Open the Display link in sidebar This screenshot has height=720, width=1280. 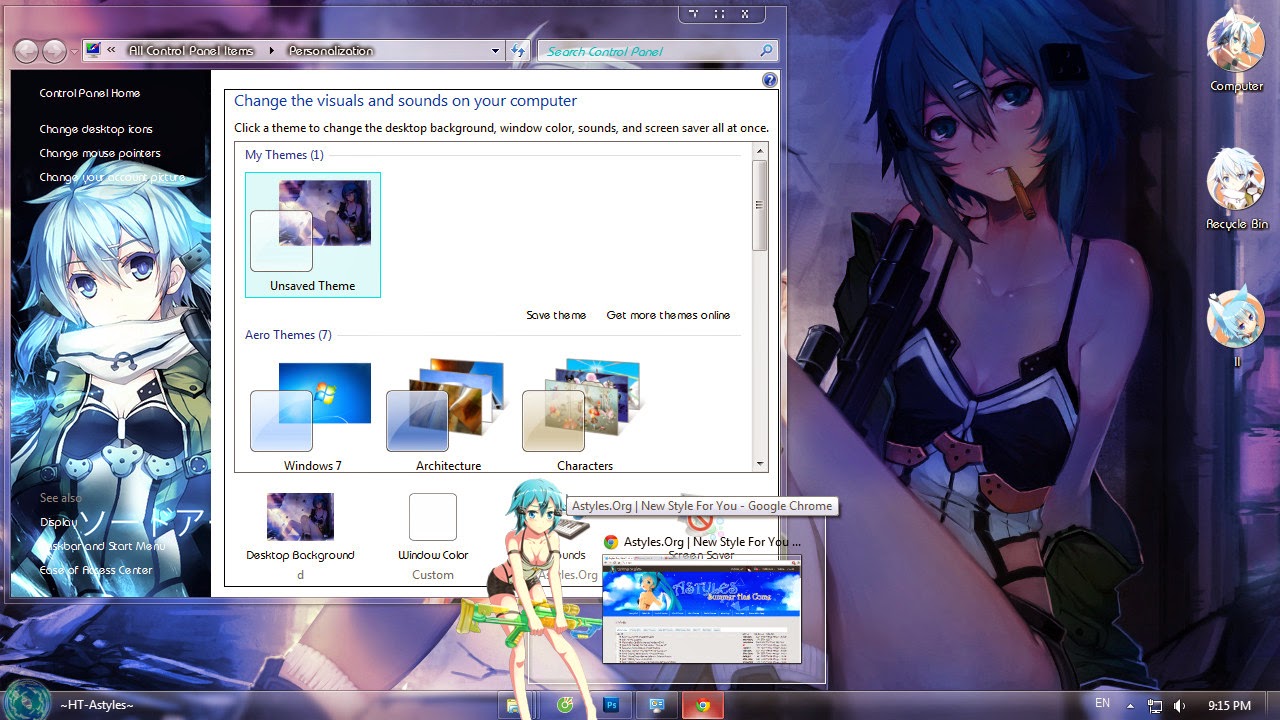tap(58, 522)
